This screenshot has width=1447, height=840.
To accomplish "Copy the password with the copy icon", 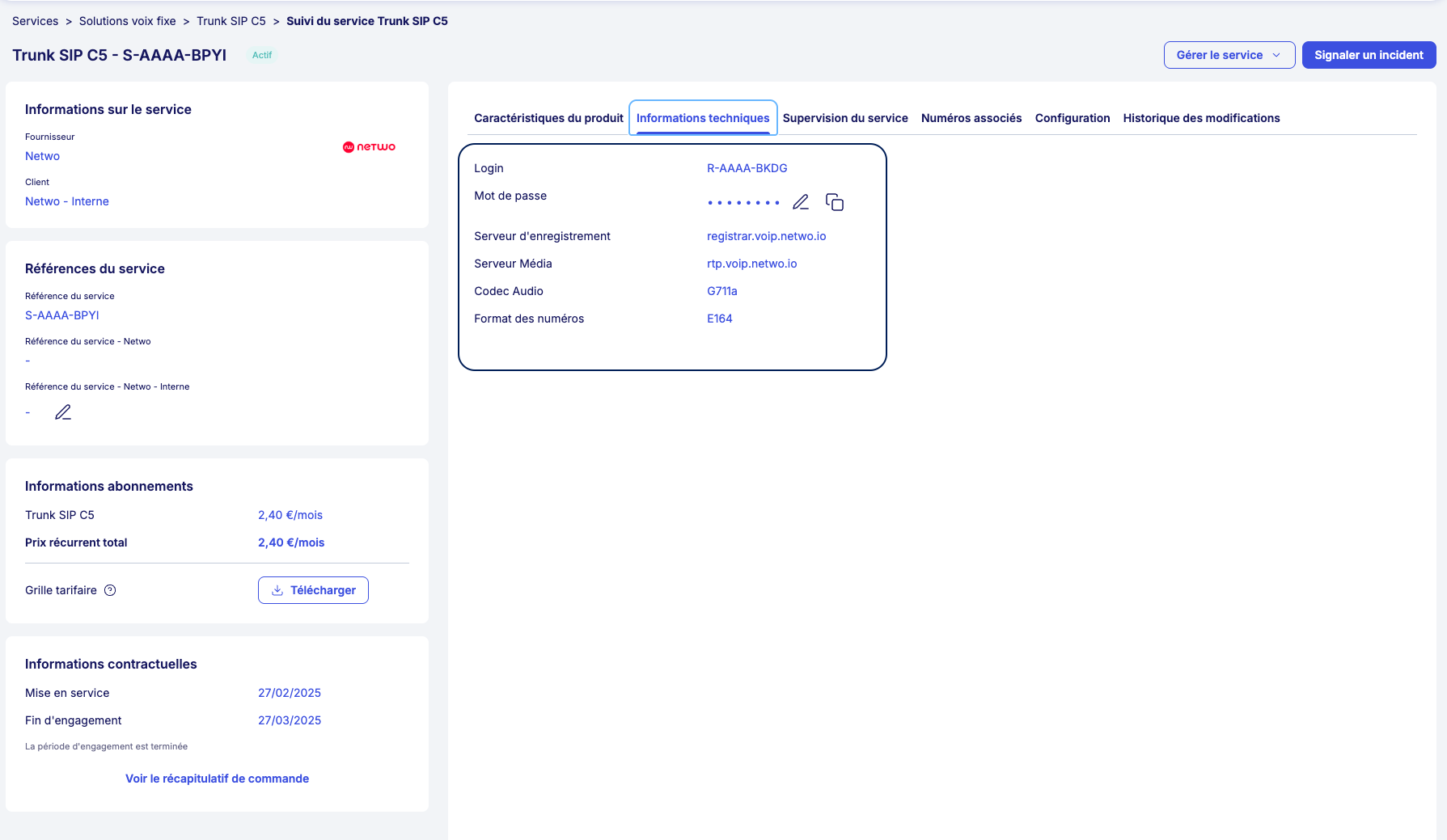I will click(x=834, y=202).
